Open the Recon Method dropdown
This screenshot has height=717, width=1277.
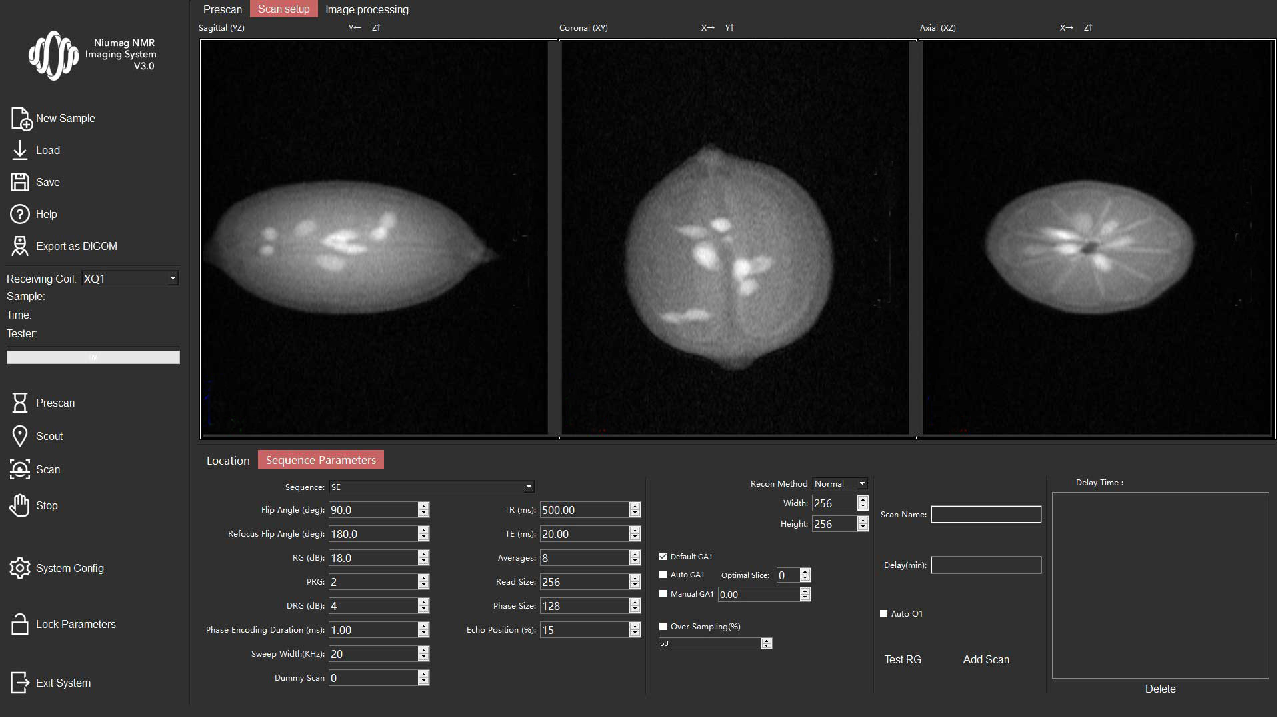[x=862, y=484]
